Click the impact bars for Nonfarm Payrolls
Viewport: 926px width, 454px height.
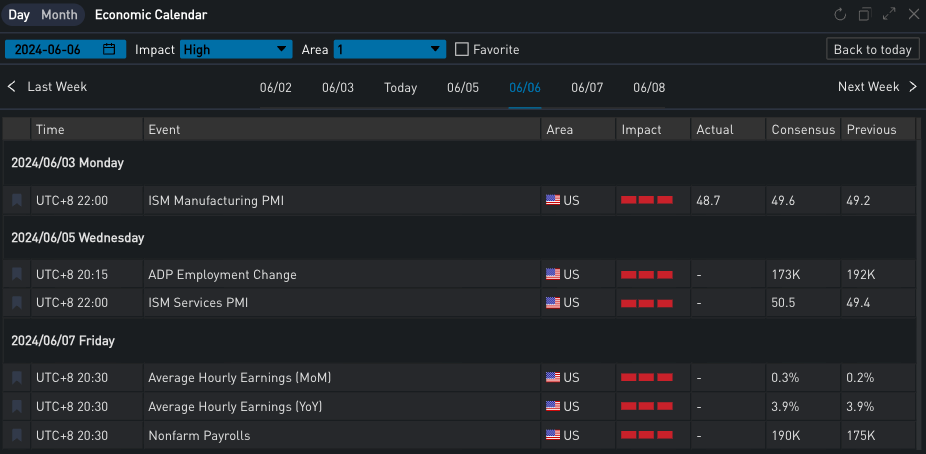[646, 435]
